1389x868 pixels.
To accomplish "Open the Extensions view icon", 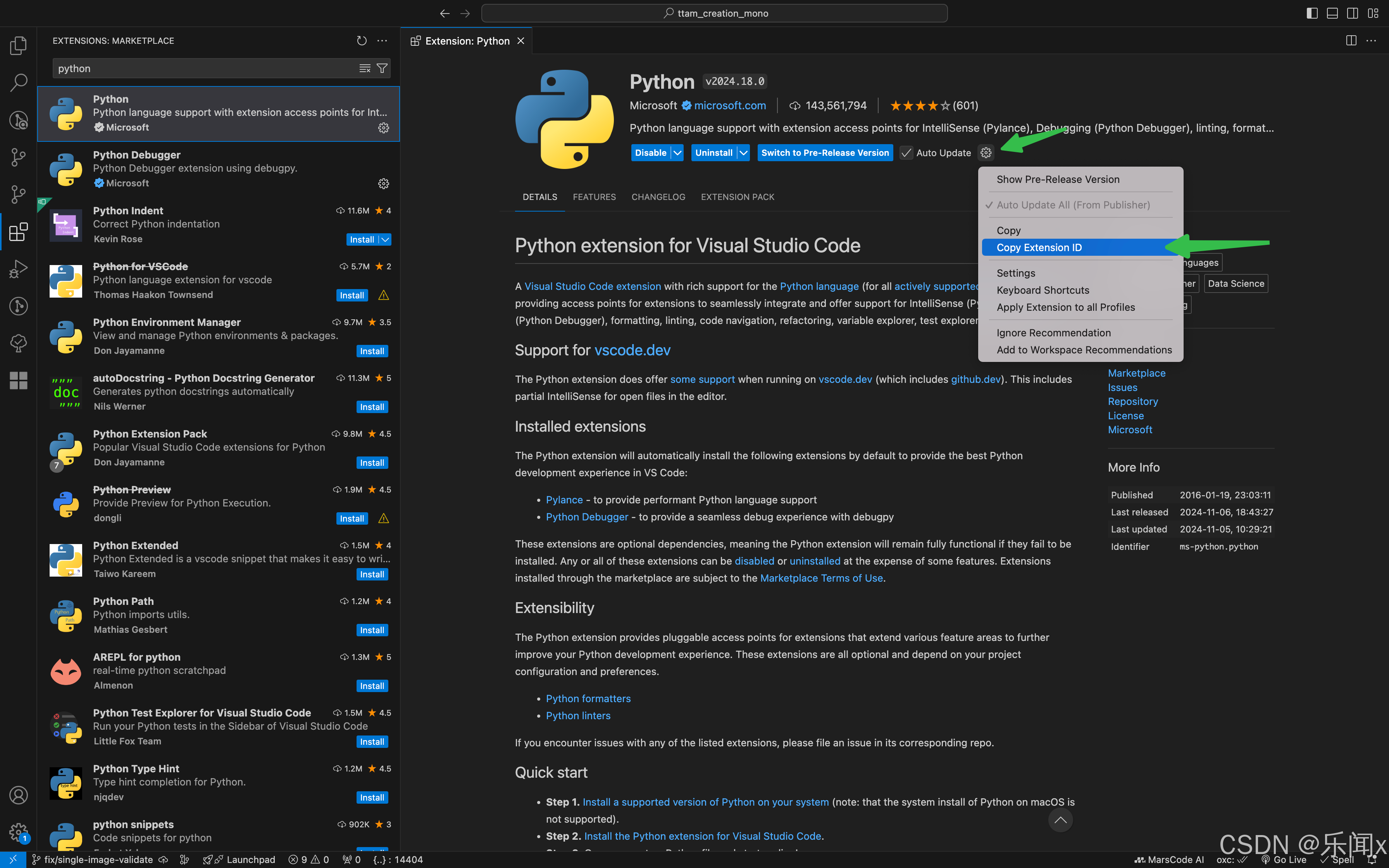I will (18, 232).
